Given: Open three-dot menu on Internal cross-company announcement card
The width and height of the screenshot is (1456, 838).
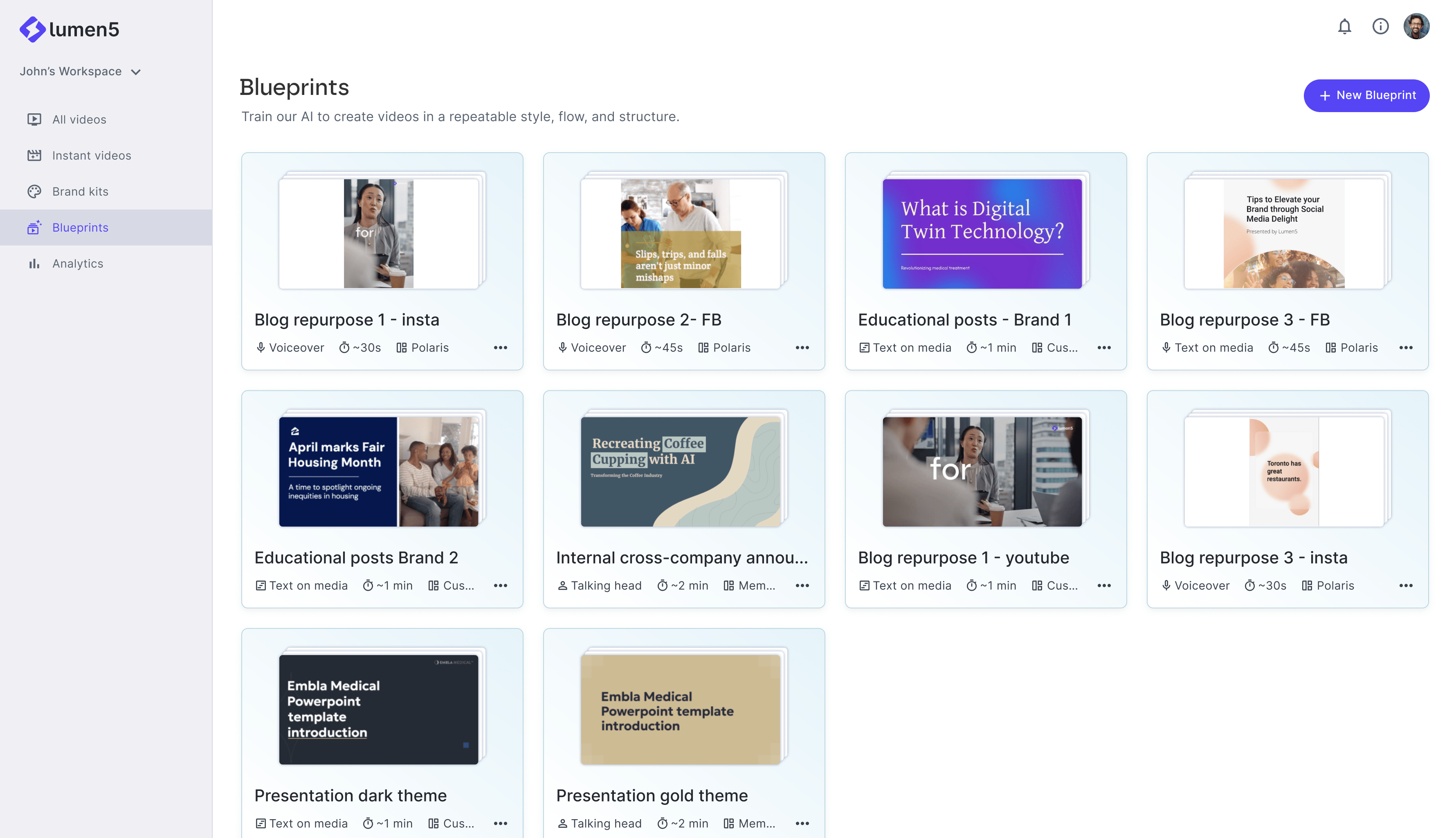Looking at the screenshot, I should click(802, 586).
